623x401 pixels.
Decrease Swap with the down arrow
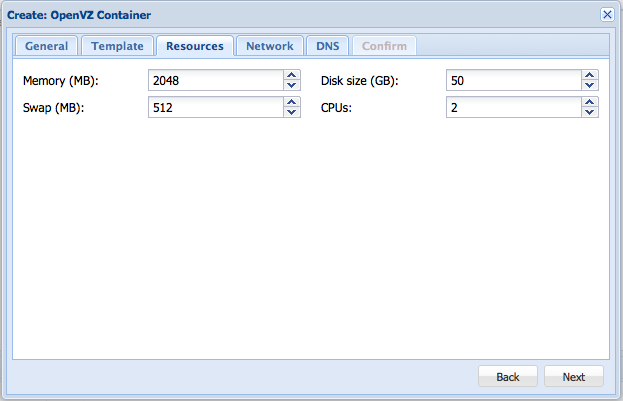point(292,112)
